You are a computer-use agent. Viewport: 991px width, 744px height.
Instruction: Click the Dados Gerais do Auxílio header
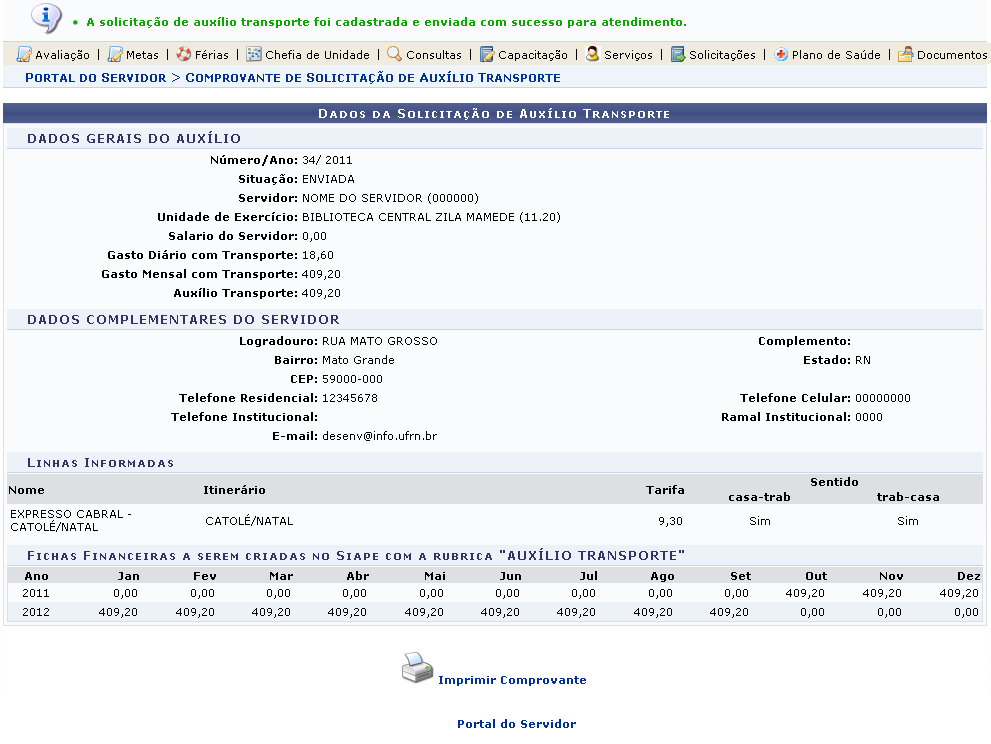(x=134, y=138)
